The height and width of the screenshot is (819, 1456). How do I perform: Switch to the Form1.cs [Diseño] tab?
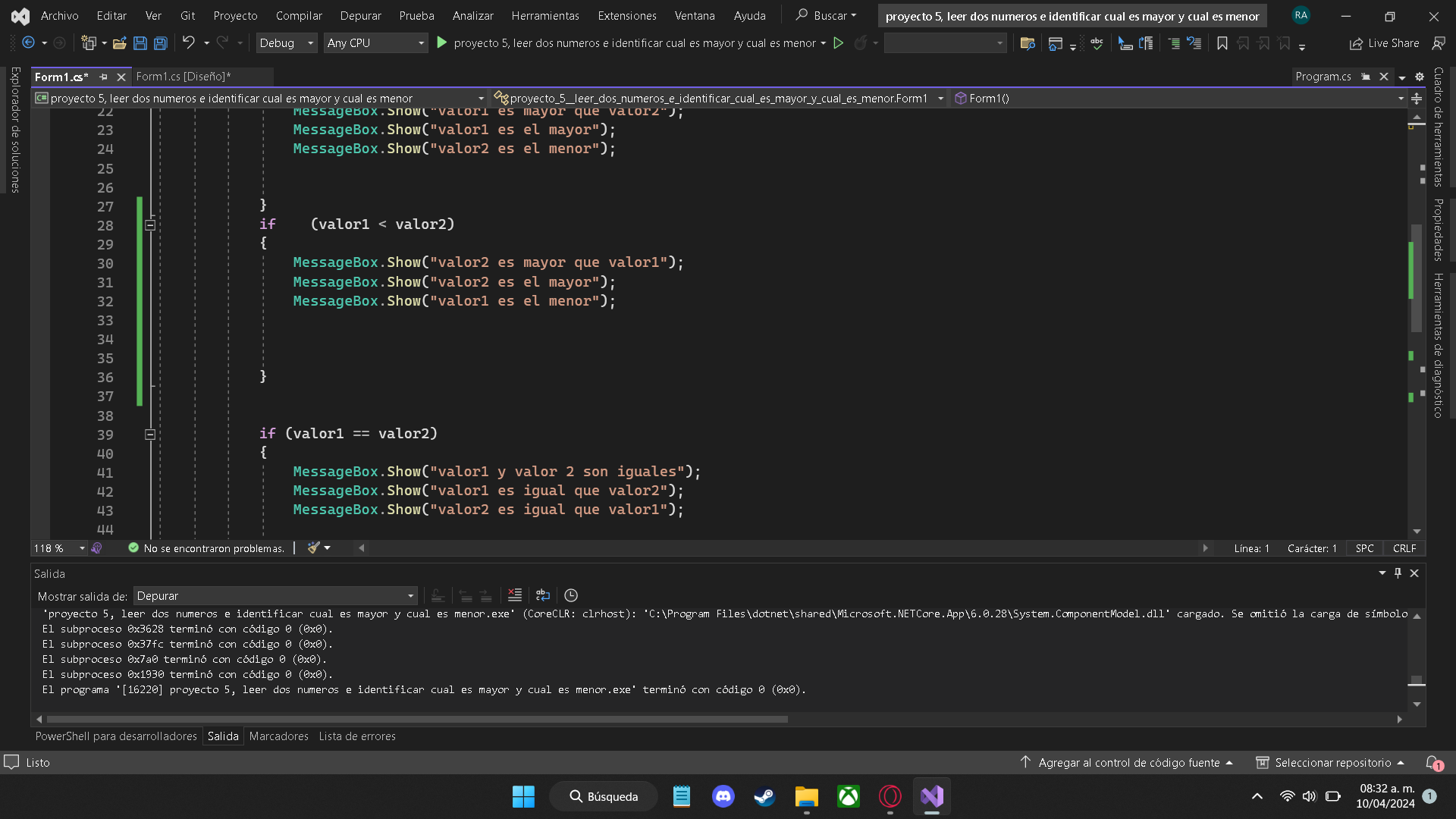point(183,77)
